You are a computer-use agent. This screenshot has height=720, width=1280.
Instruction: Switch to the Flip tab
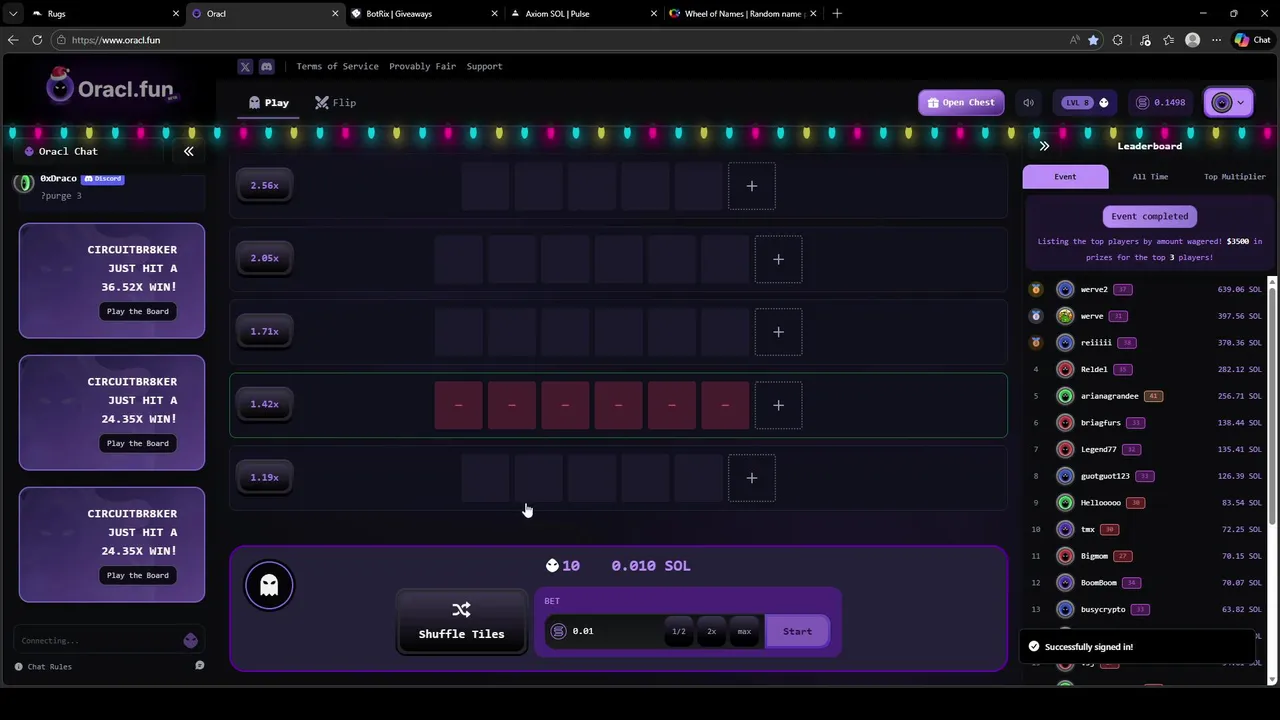click(x=335, y=103)
